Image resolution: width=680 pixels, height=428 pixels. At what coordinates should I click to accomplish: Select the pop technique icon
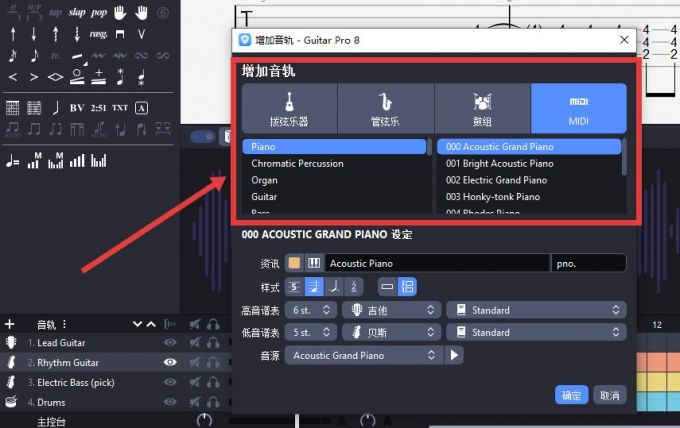99,13
